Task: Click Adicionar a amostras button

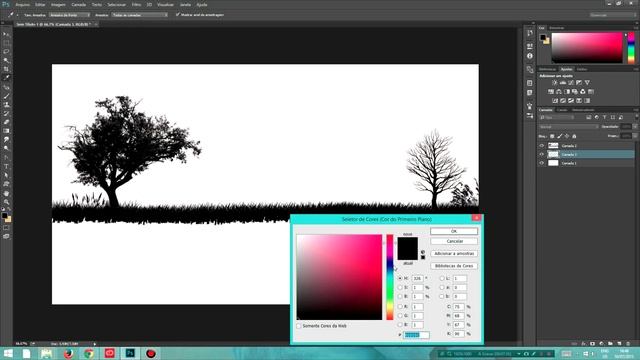Action: click(x=454, y=253)
